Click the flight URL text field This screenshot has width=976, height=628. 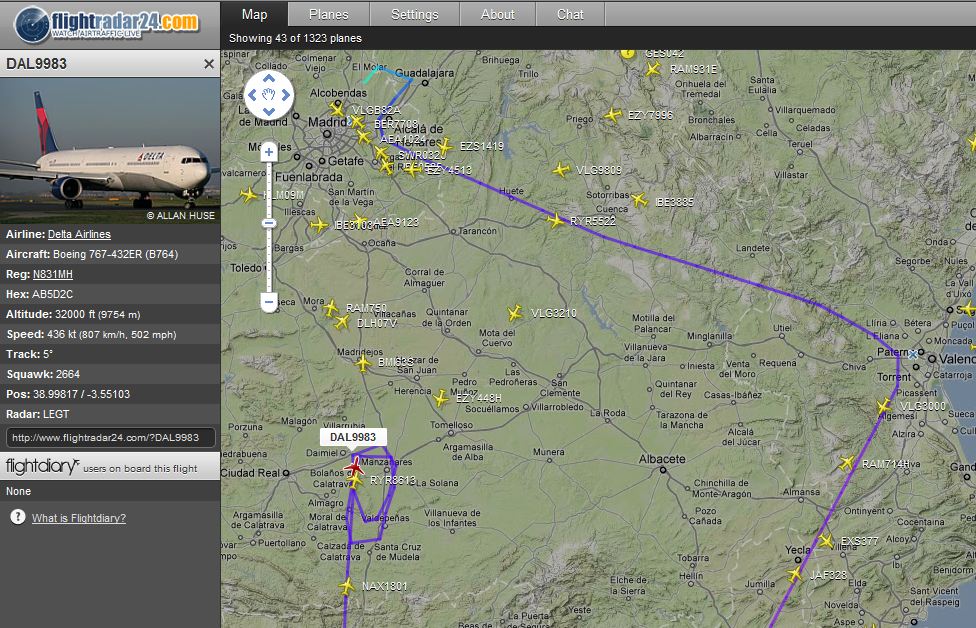110,437
